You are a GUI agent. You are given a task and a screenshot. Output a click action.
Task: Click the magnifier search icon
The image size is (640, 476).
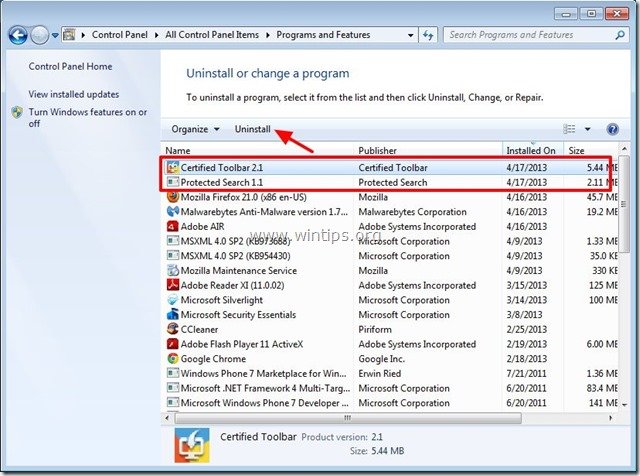click(x=620, y=35)
